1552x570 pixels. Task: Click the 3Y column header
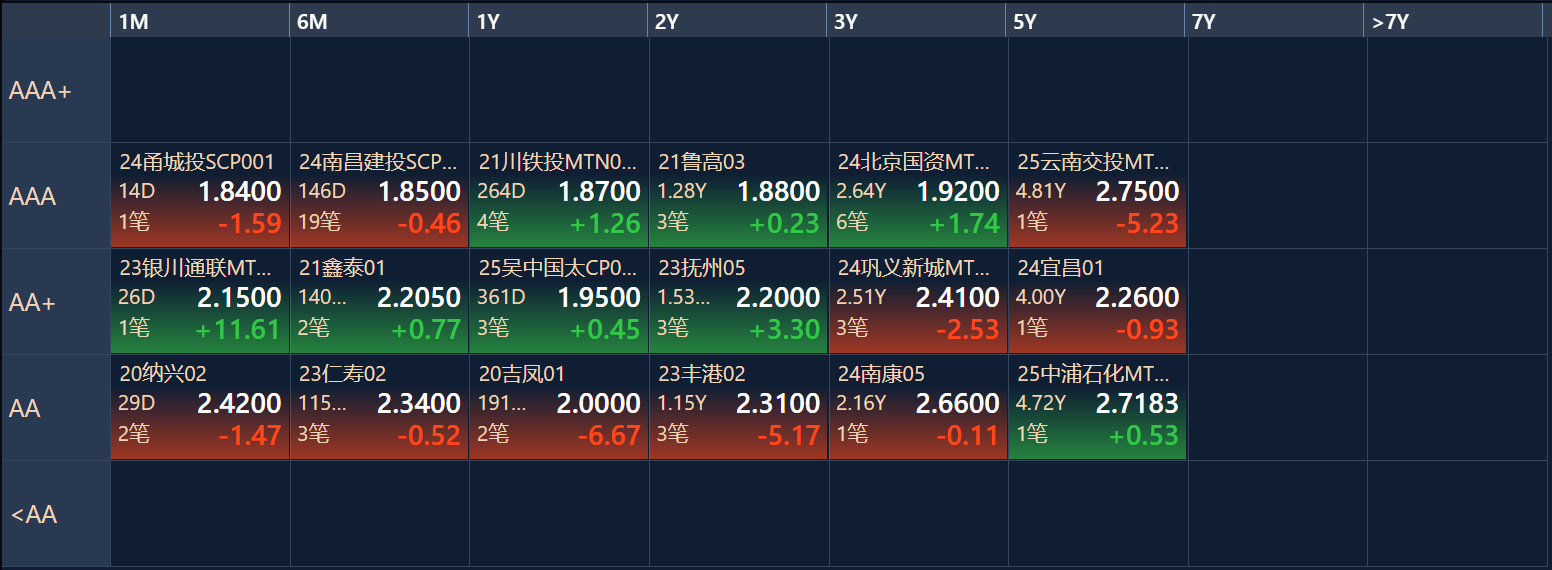coord(916,21)
